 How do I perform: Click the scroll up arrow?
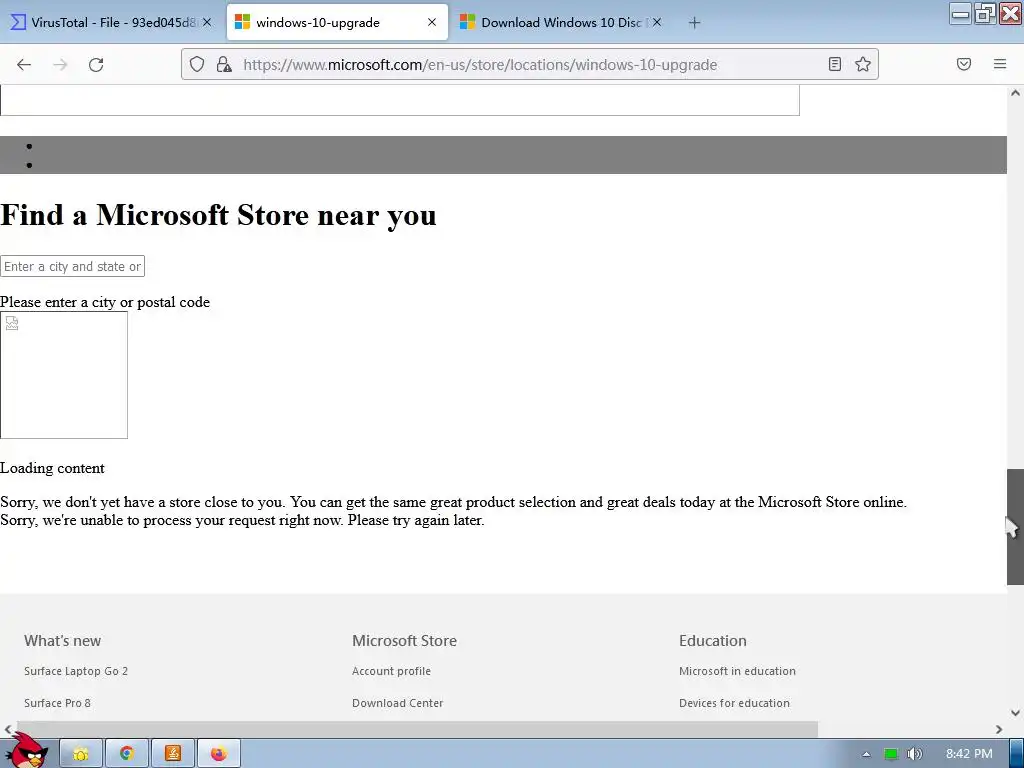1015,93
